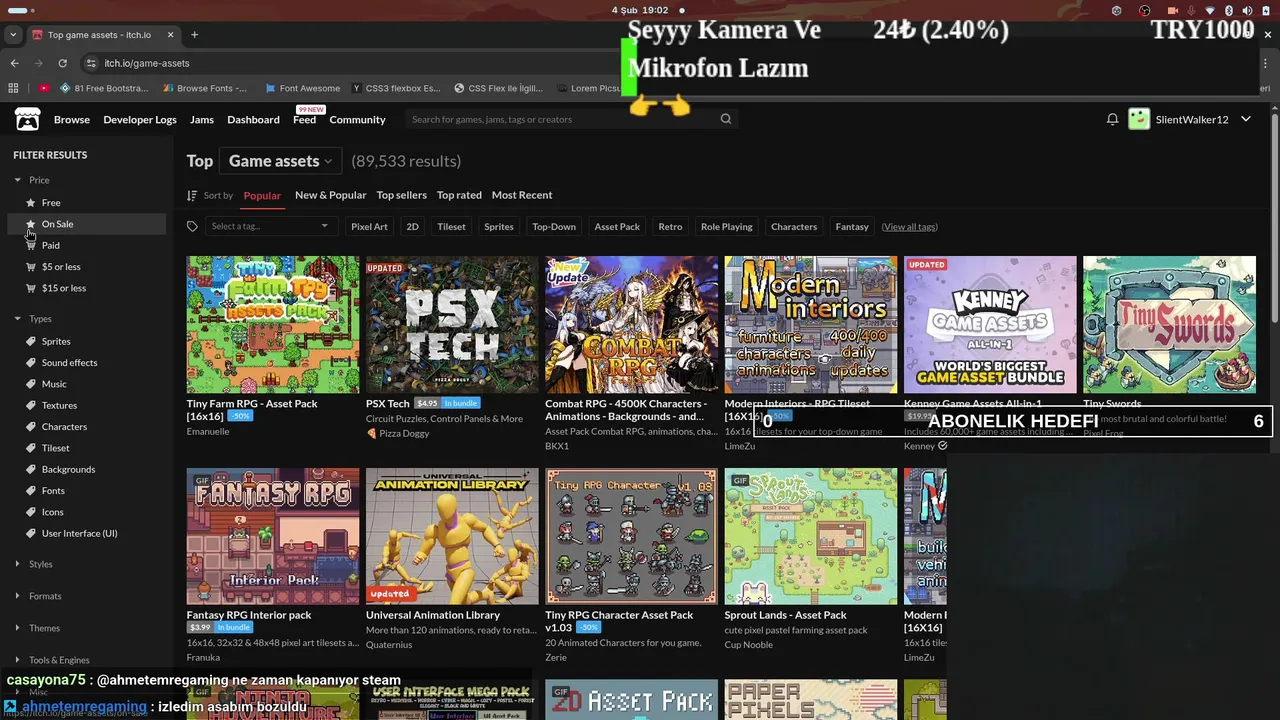
Task: Sort by Popular
Action: point(262,196)
